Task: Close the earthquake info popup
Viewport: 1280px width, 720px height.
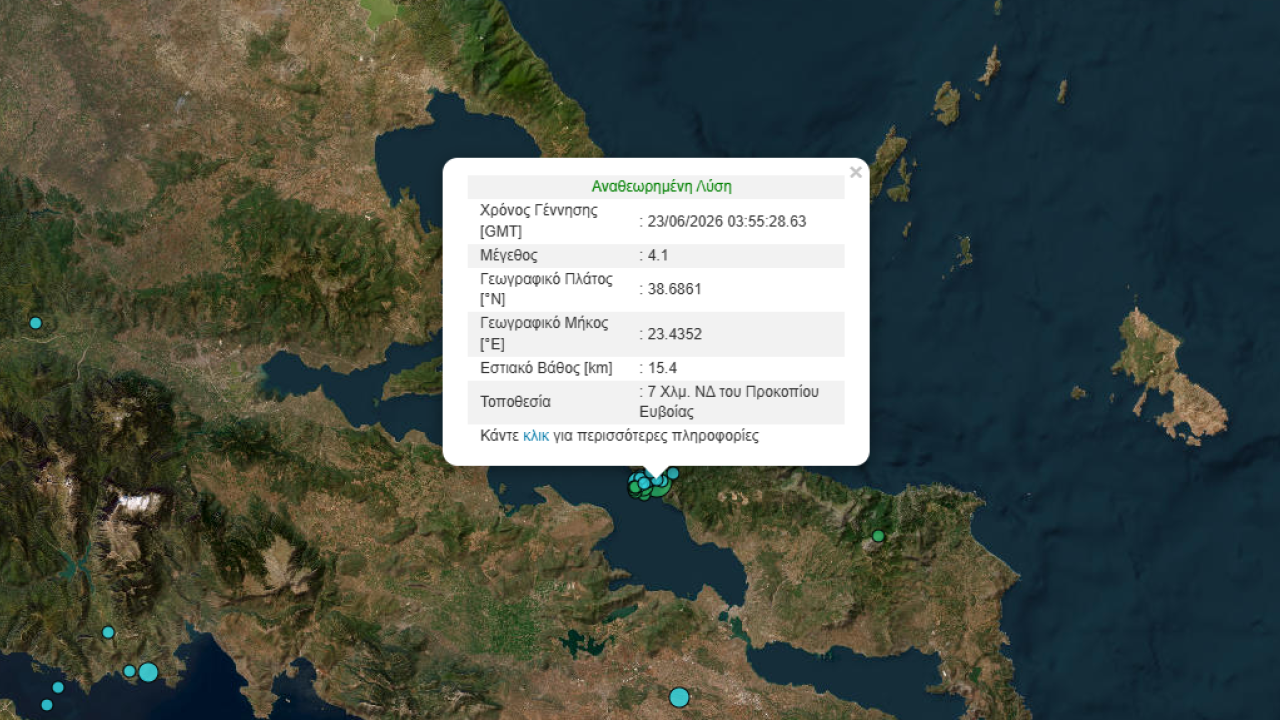Action: [855, 173]
